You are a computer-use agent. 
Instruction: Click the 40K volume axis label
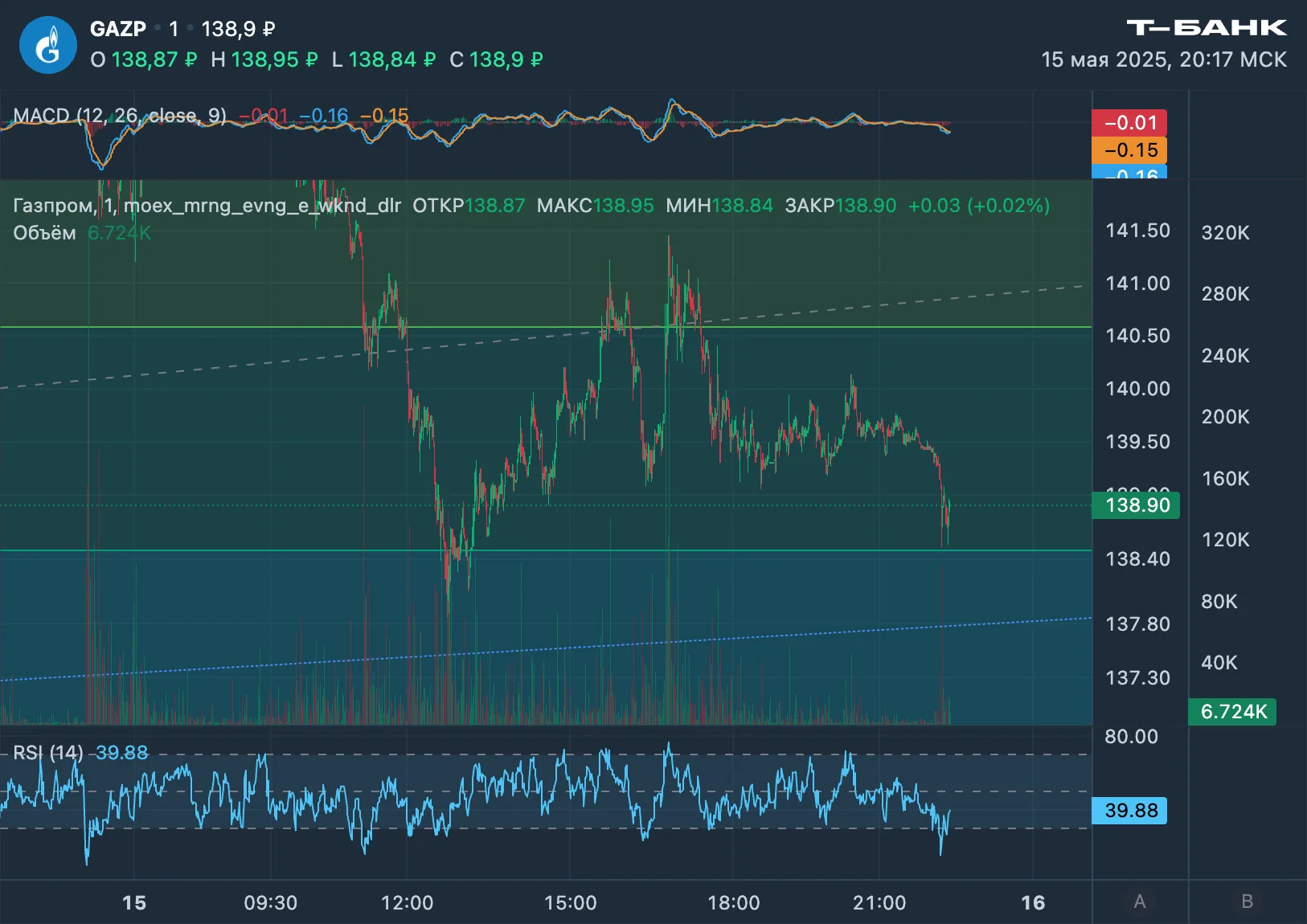(x=1219, y=663)
